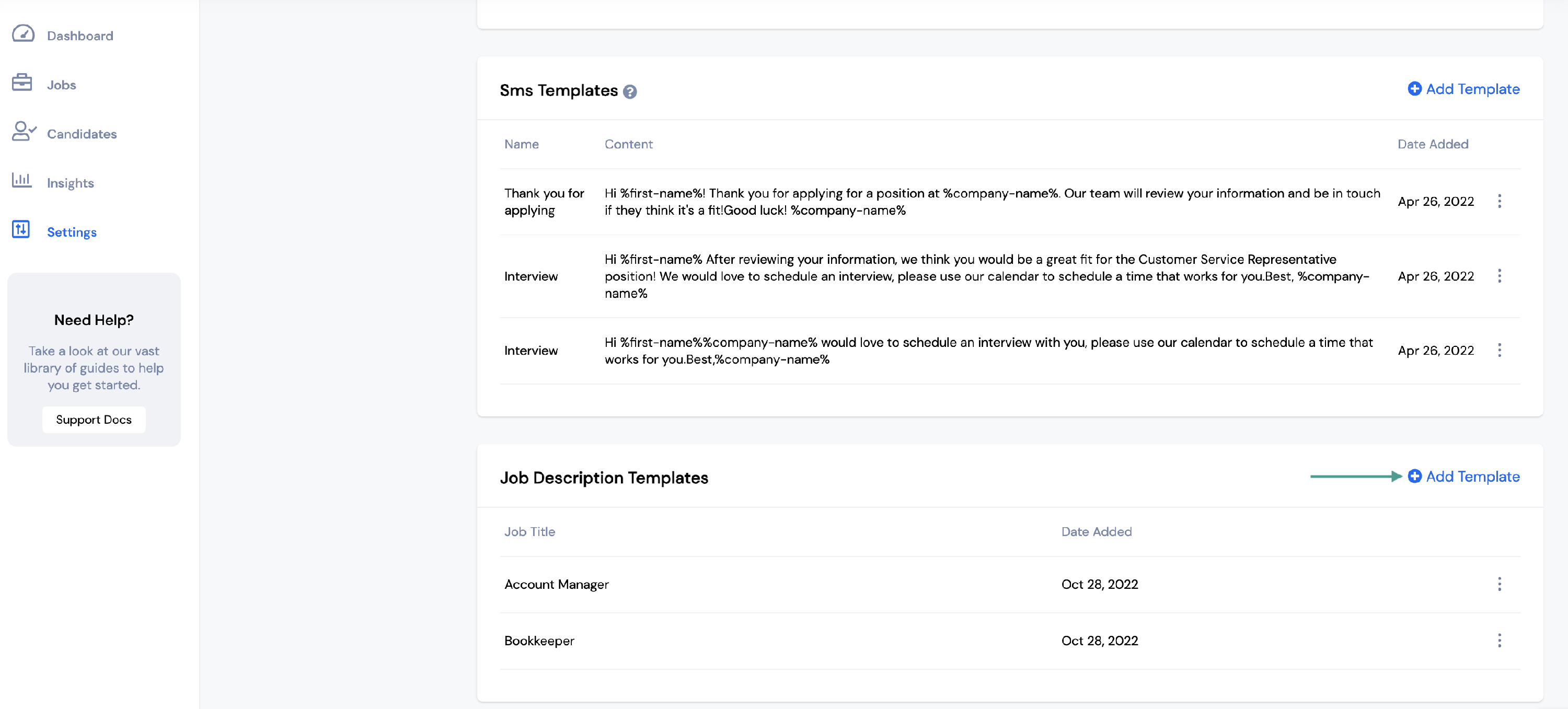Go to Dashboard in sidebar

coord(80,36)
